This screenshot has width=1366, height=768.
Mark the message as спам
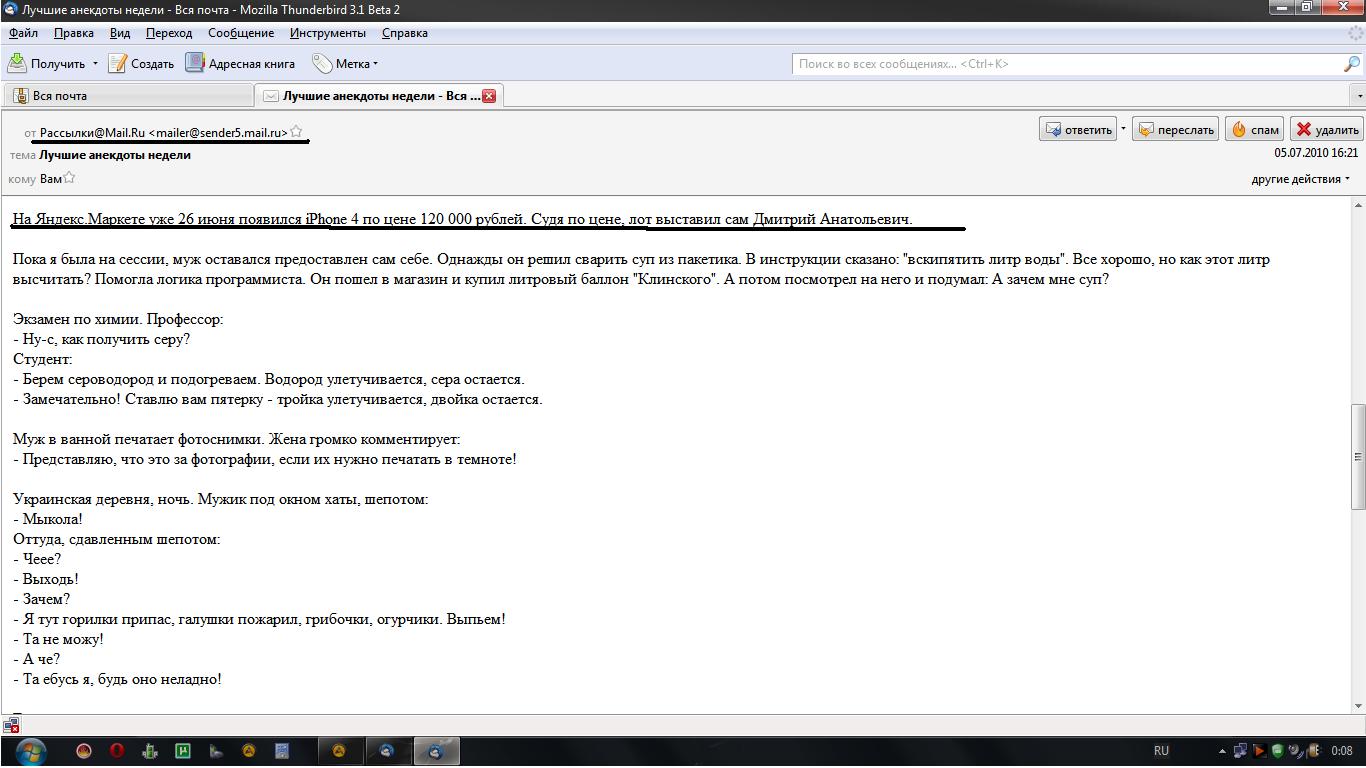(1255, 129)
